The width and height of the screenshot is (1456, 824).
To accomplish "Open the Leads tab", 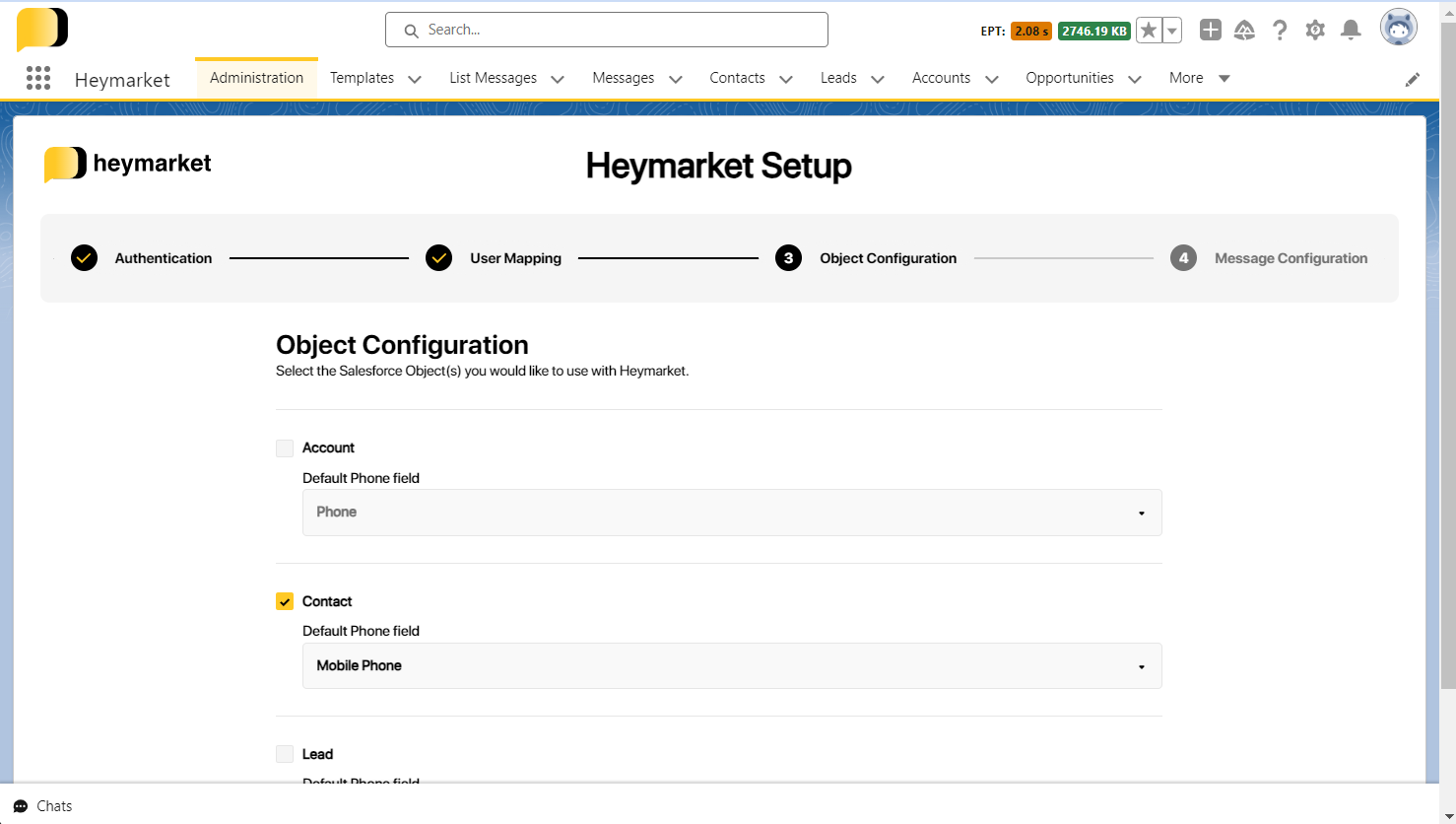I will click(x=838, y=78).
